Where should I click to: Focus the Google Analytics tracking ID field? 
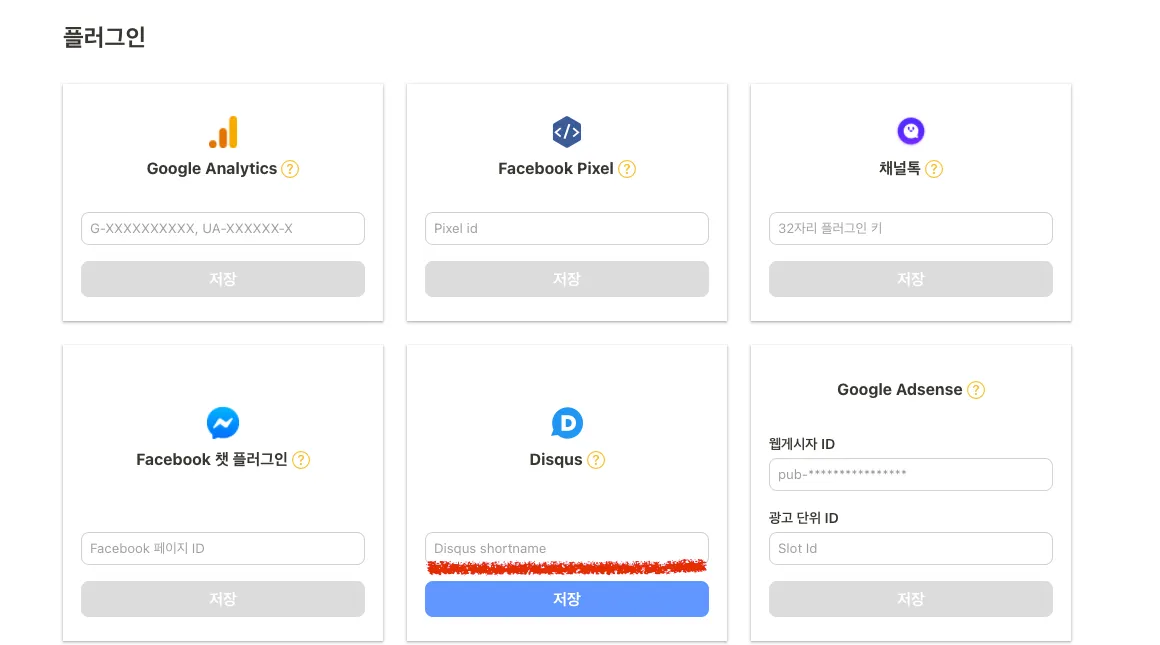pos(223,228)
